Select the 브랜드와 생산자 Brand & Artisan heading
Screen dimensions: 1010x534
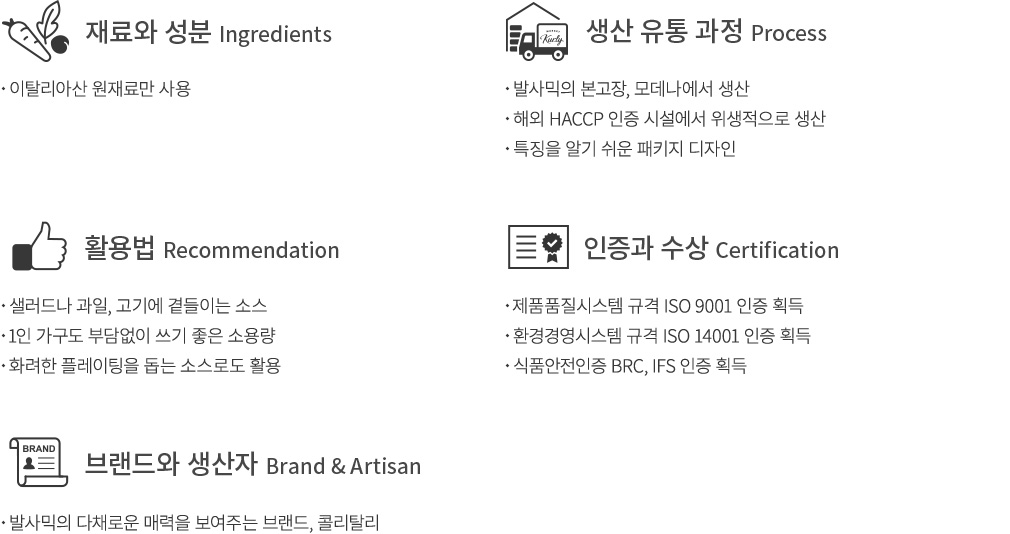tap(252, 464)
